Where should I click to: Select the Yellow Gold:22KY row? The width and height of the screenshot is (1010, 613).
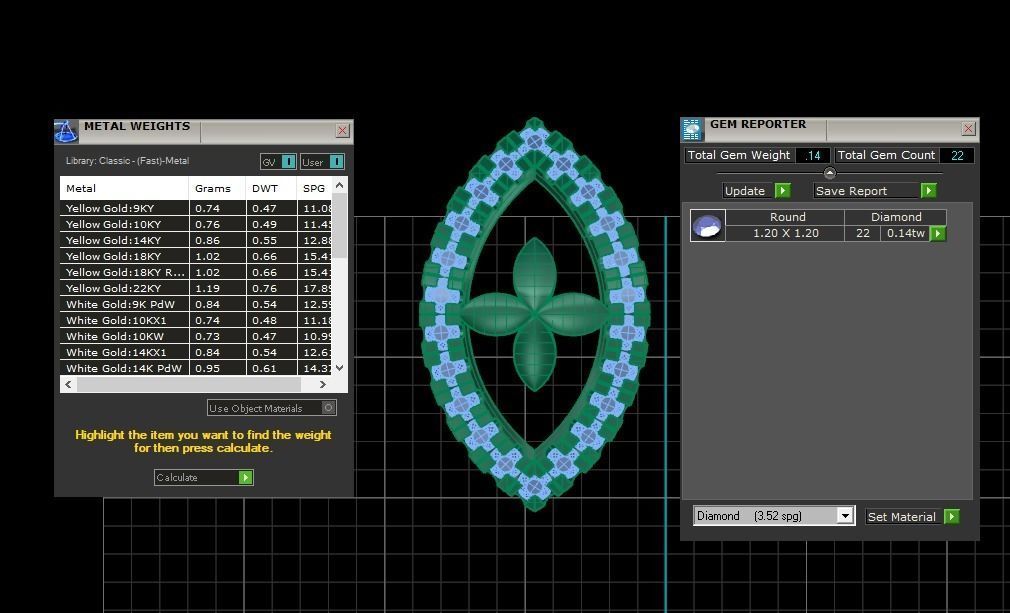(196, 288)
